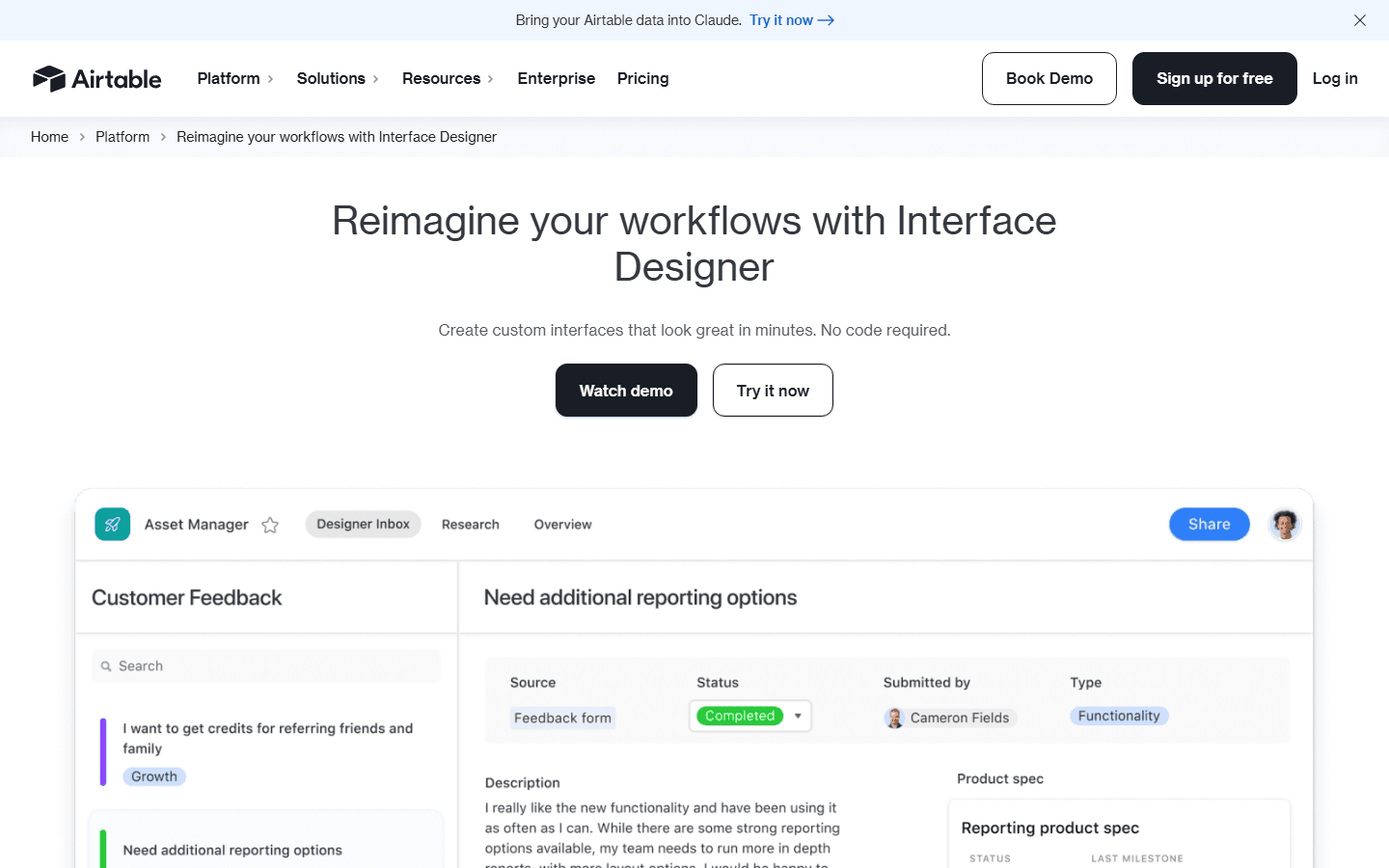The height and width of the screenshot is (868, 1389).
Task: Click the Book Demo button
Action: pos(1049,78)
